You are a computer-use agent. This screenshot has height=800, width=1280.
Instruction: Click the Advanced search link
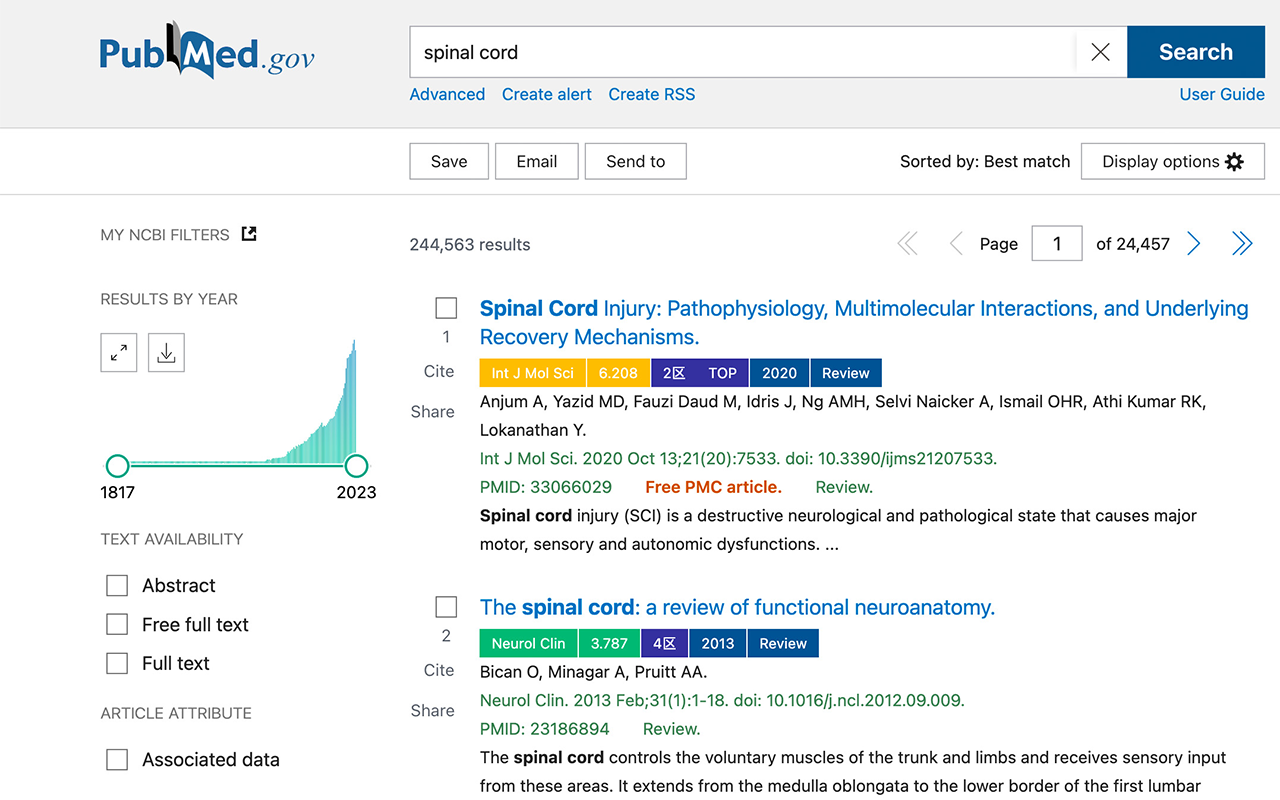coord(447,94)
